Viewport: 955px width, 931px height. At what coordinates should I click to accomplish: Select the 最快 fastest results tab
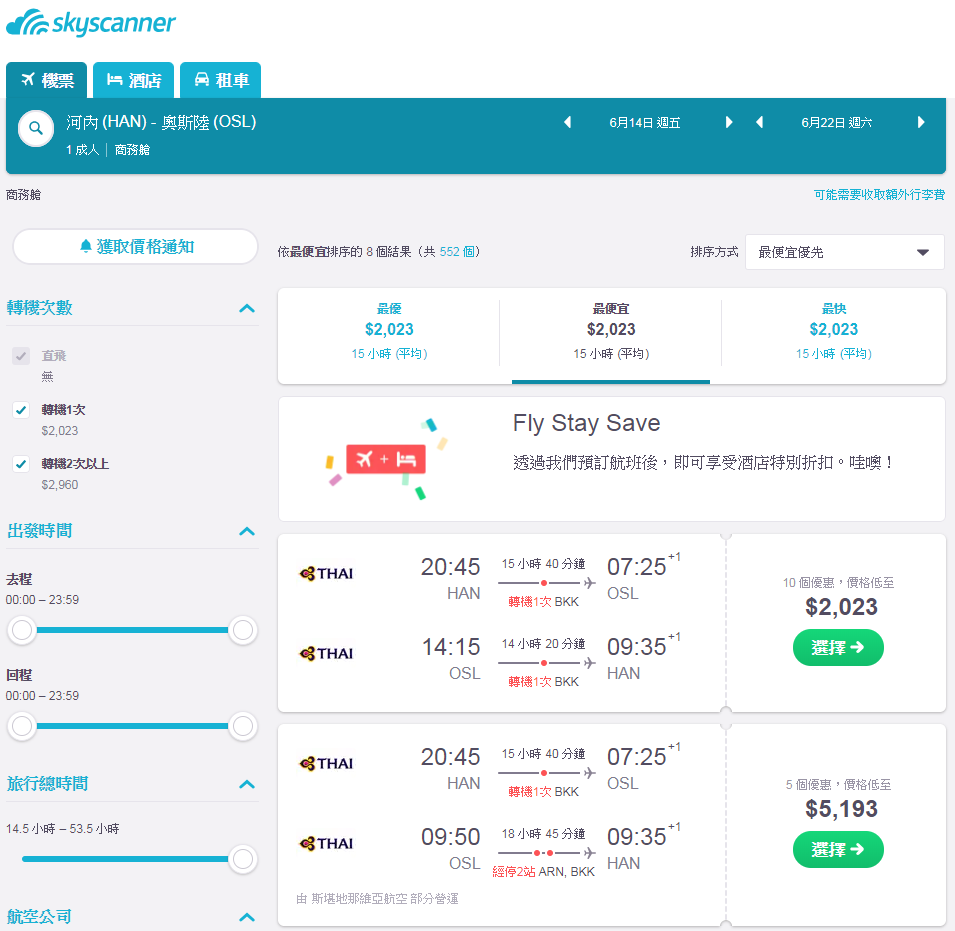(x=833, y=336)
